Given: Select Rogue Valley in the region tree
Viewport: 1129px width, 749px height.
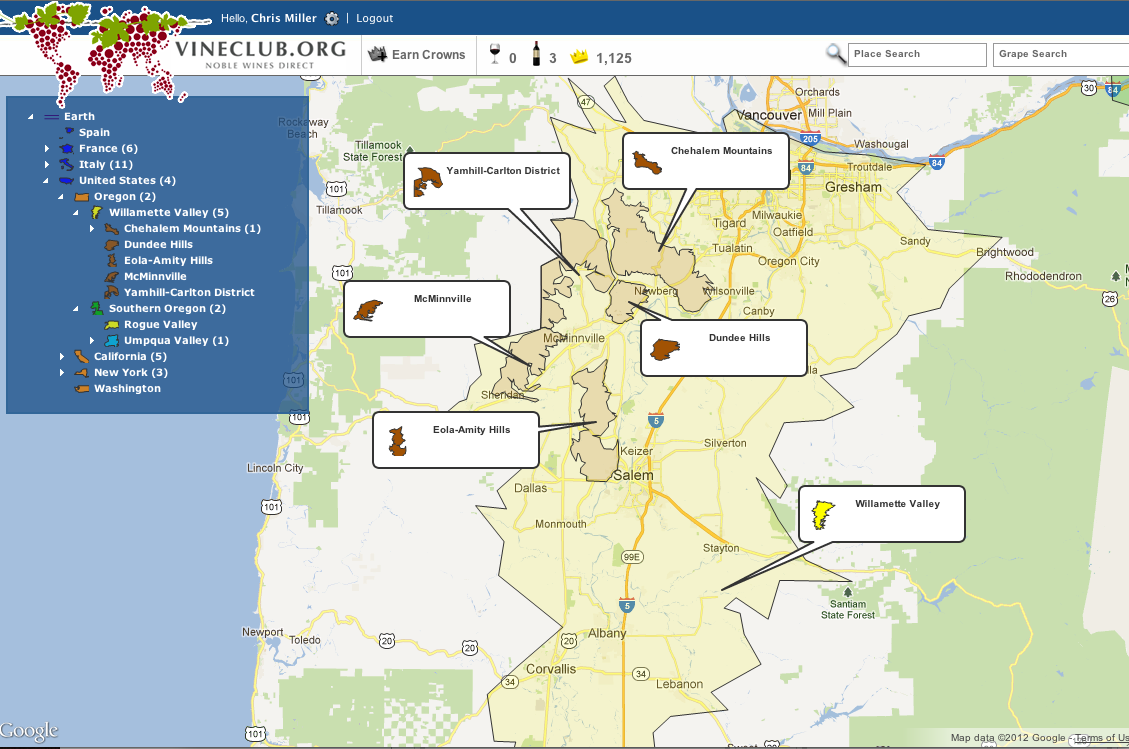Looking at the screenshot, I should 160,324.
